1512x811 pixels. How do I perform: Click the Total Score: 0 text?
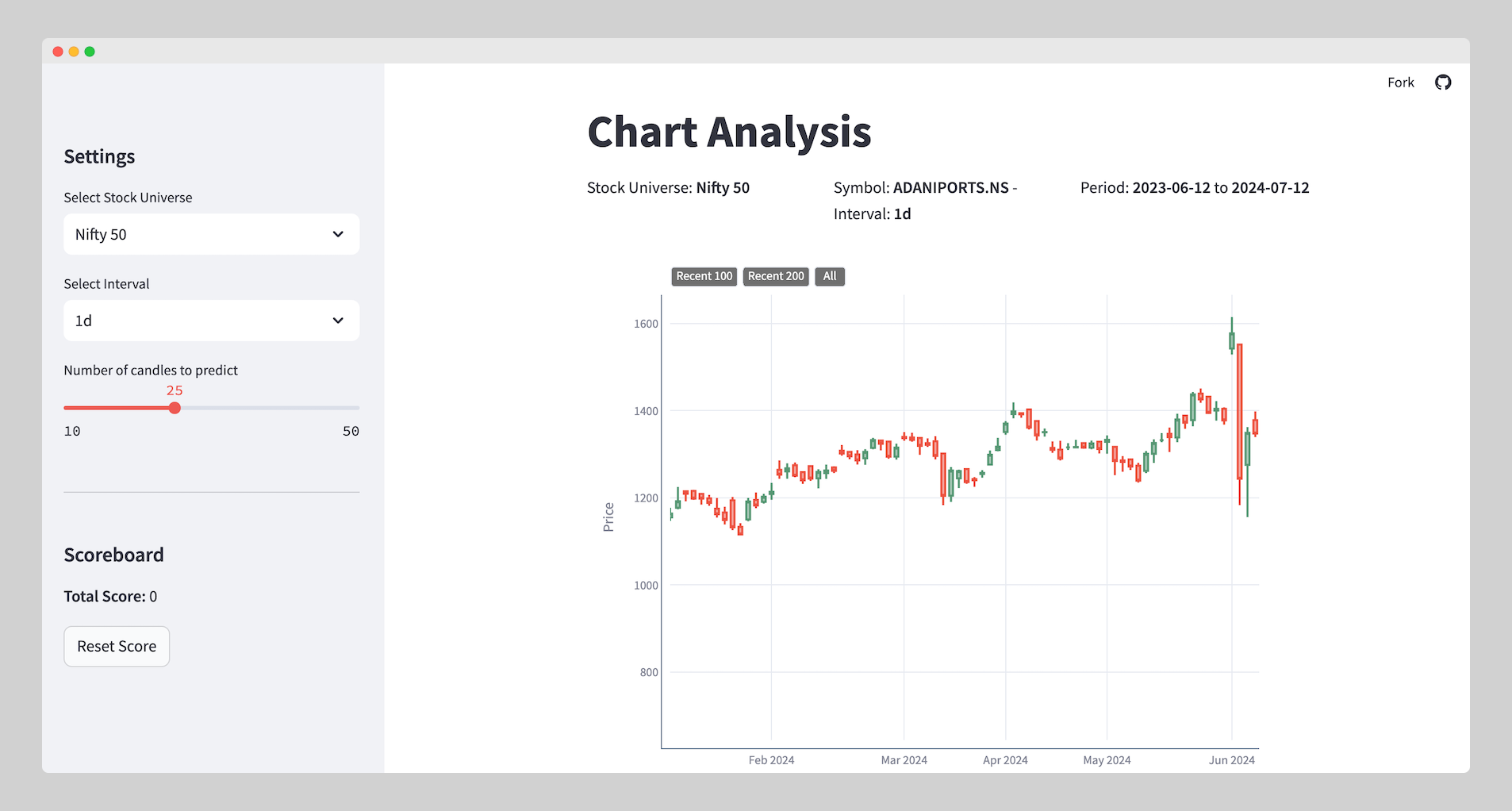click(110, 596)
